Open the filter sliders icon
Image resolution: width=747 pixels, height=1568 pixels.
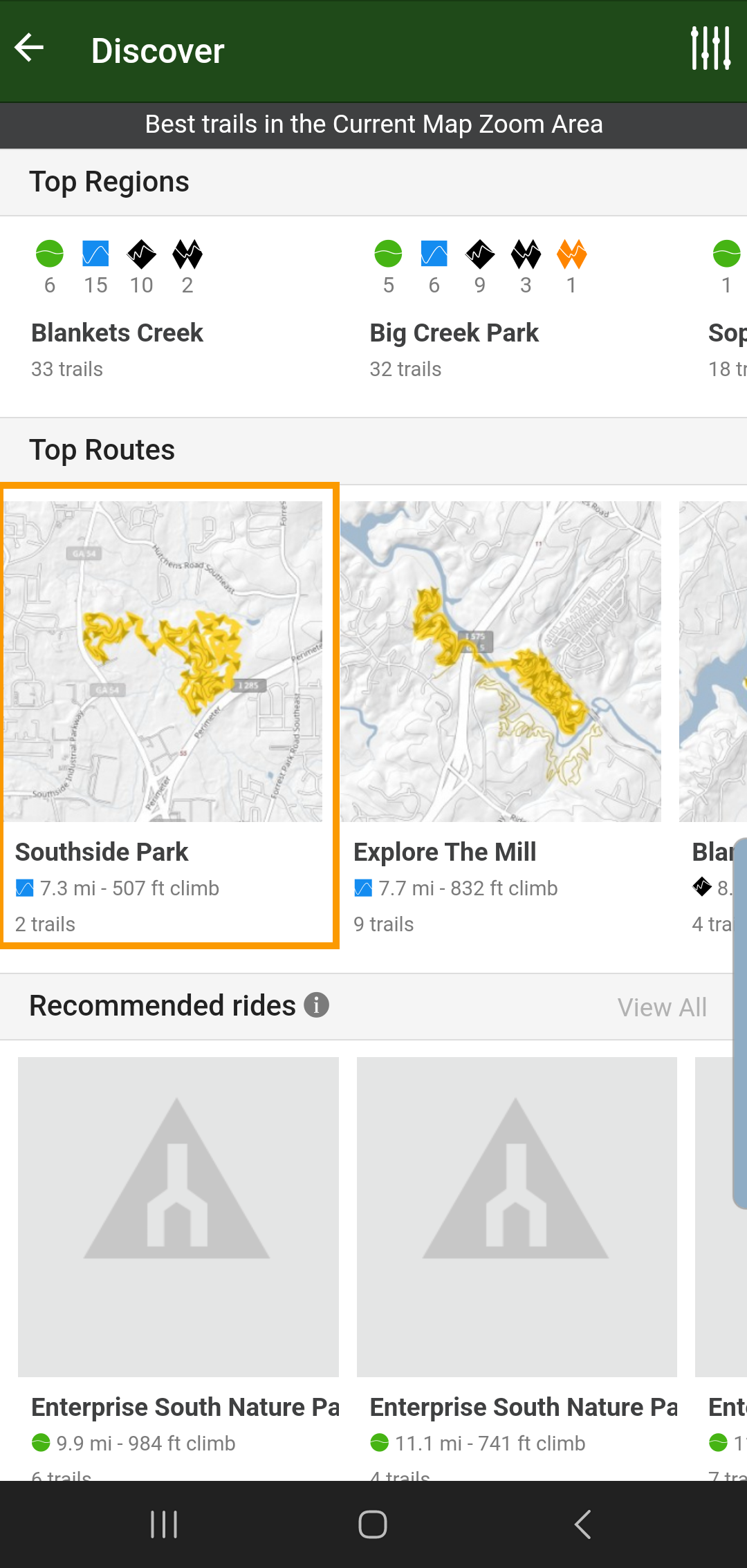tap(710, 48)
